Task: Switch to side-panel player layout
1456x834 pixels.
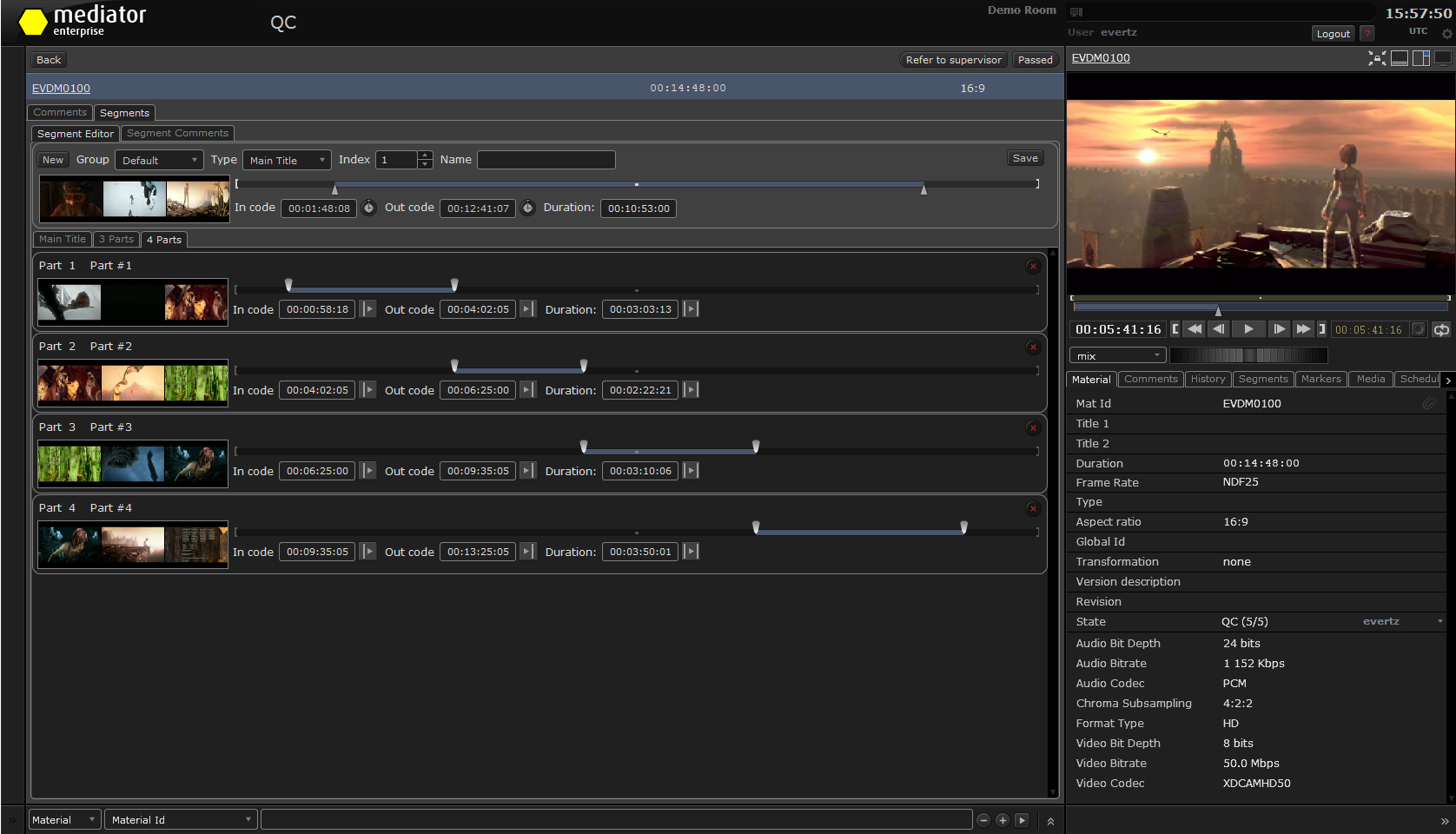Action: click(x=1421, y=58)
